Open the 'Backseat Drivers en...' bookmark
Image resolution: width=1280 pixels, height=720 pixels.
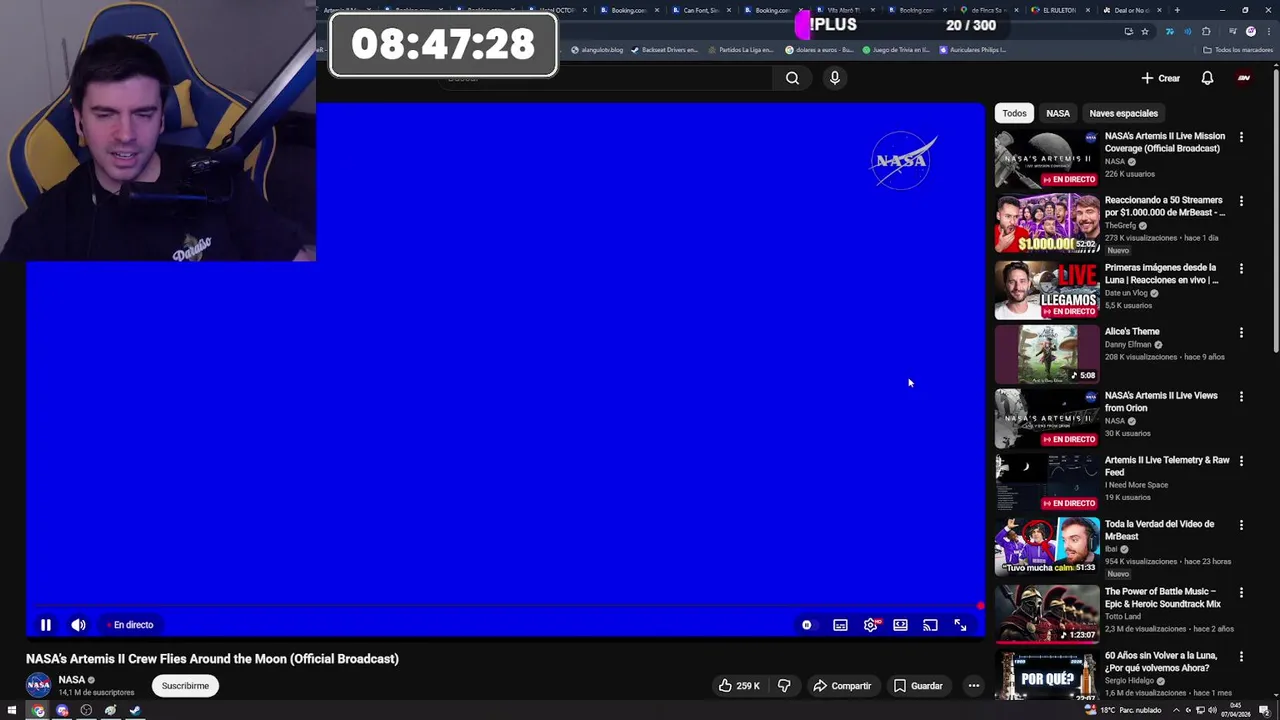665,50
